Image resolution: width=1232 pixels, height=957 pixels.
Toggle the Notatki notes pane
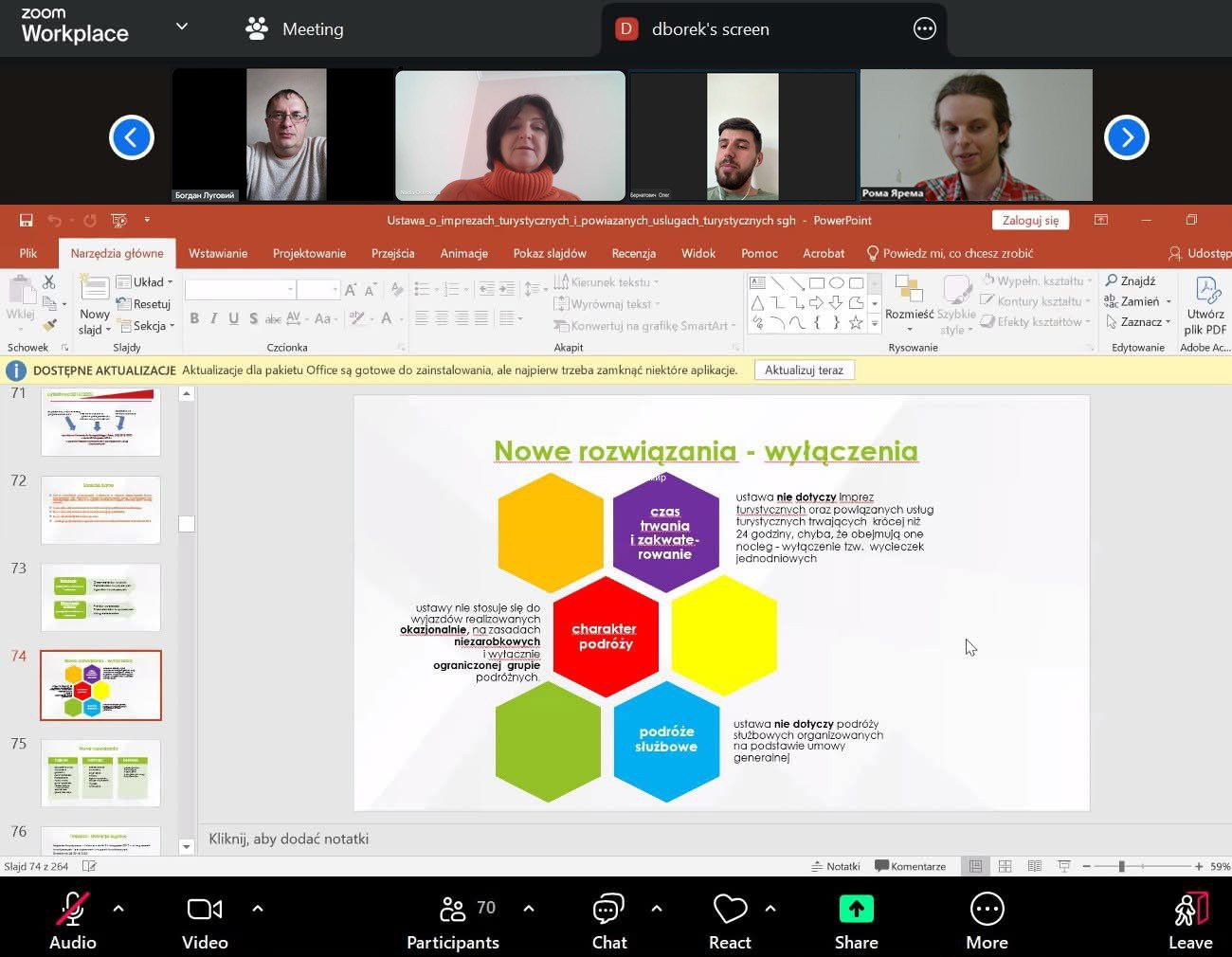[x=835, y=866]
